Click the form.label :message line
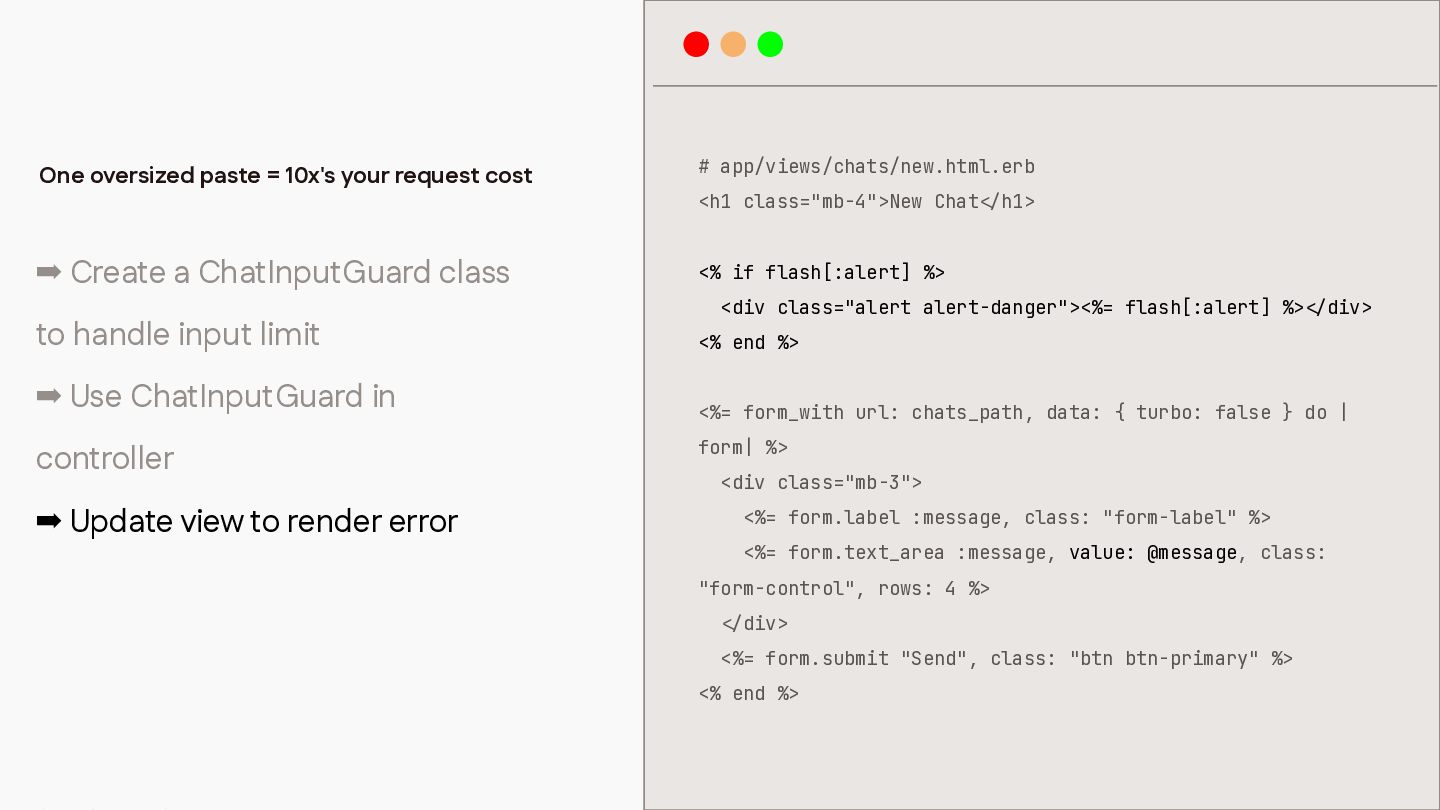 point(1007,517)
